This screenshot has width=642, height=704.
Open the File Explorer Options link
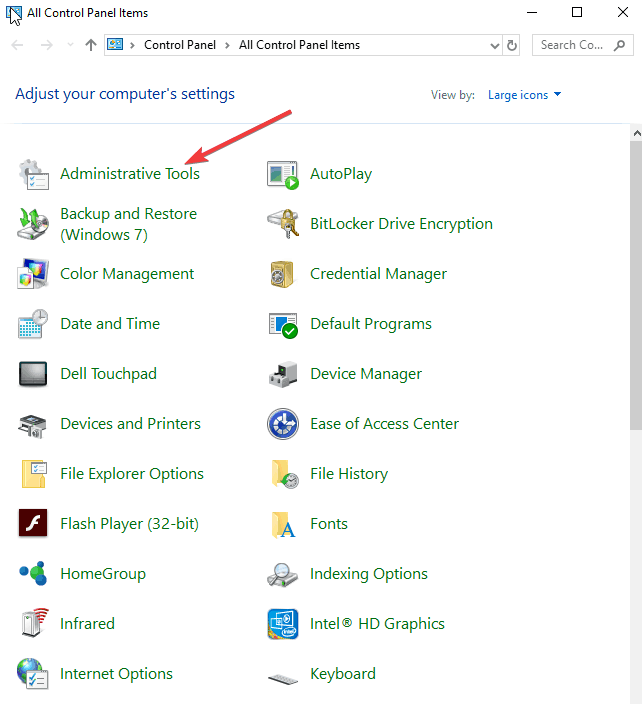point(131,474)
